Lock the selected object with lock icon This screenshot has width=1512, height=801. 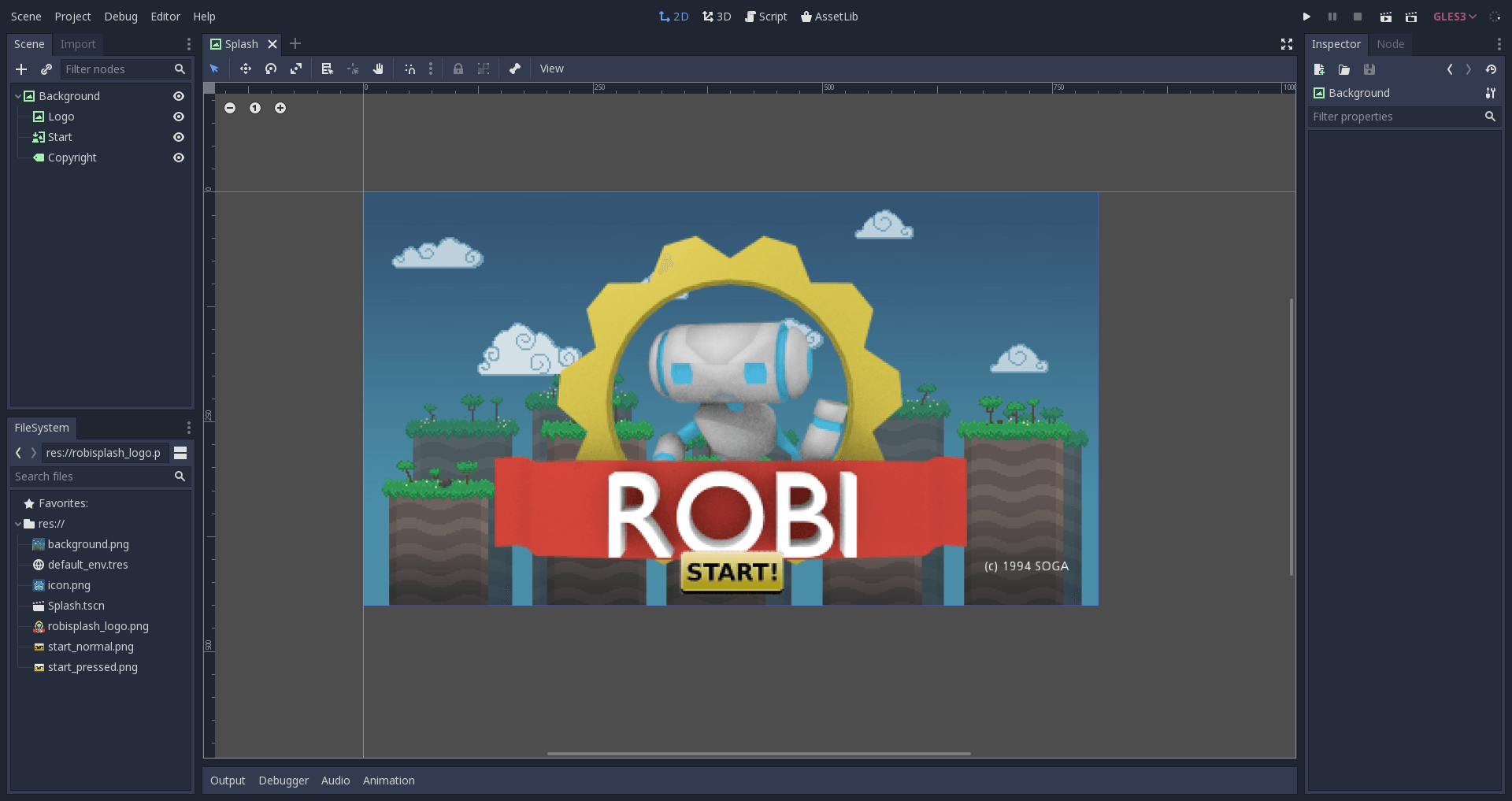click(458, 69)
